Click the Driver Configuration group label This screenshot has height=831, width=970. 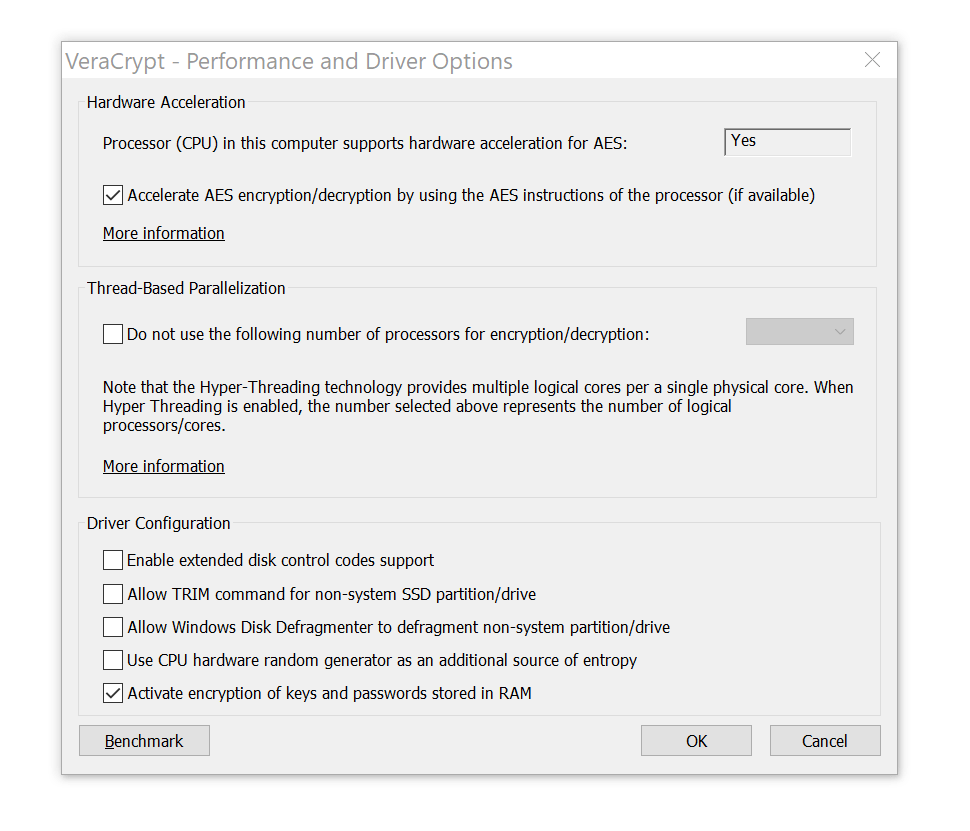[x=158, y=523]
